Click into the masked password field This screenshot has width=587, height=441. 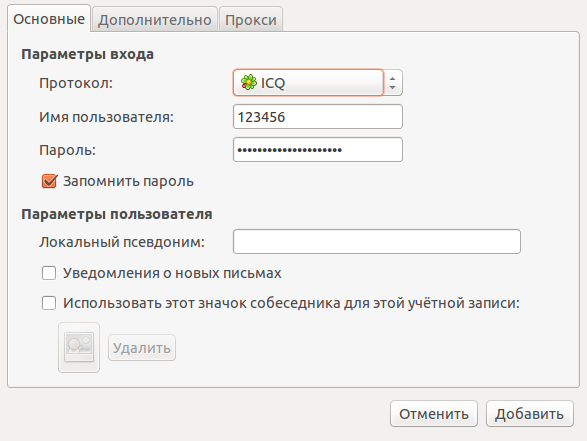[x=317, y=150]
